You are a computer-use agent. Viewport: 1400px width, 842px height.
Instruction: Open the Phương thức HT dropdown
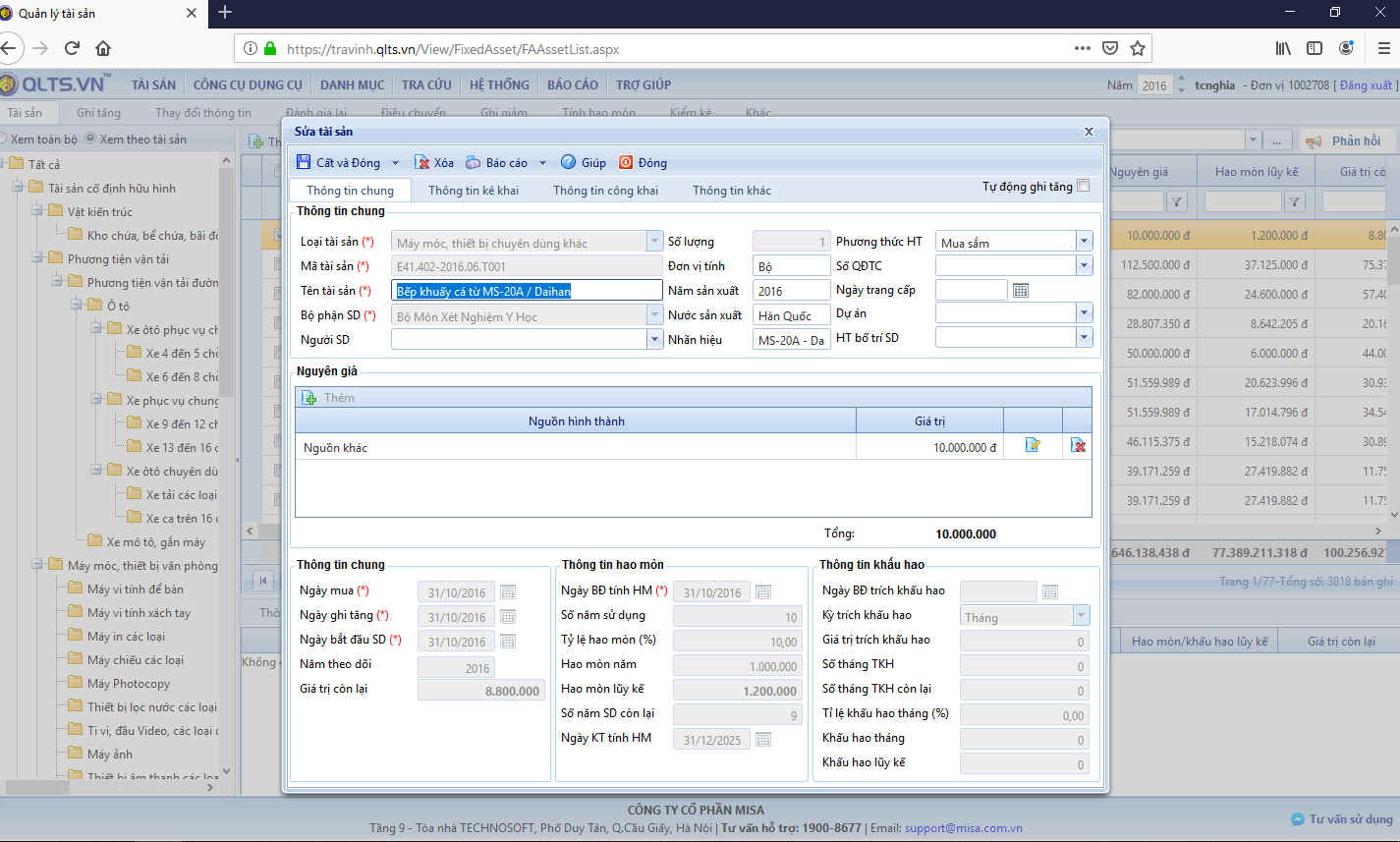[1084, 242]
